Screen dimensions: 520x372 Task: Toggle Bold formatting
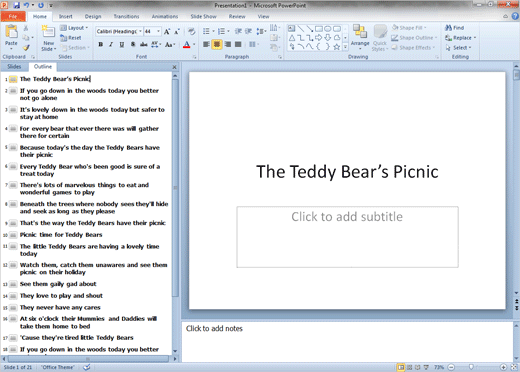pos(101,44)
